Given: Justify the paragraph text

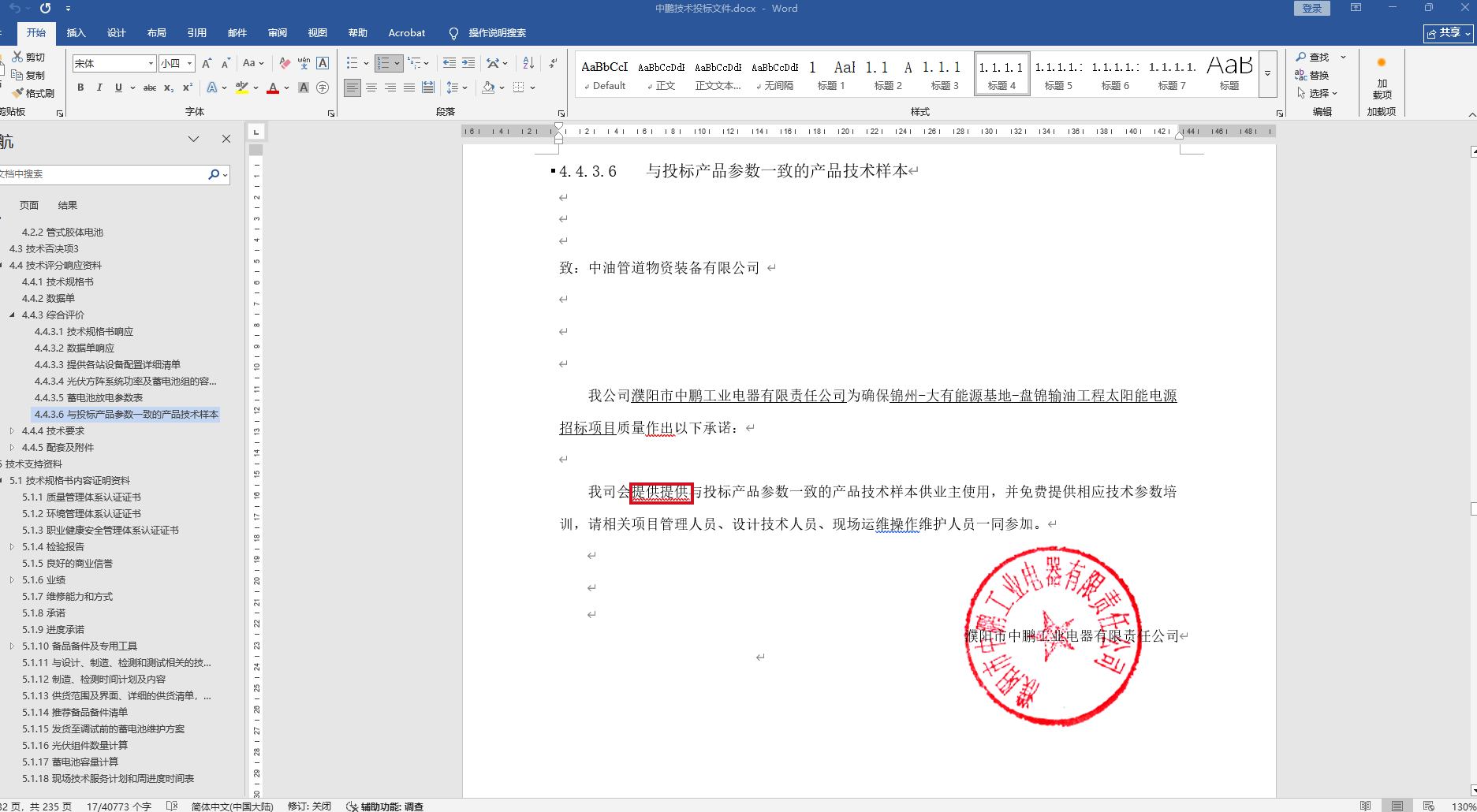Looking at the screenshot, I should coord(409,88).
